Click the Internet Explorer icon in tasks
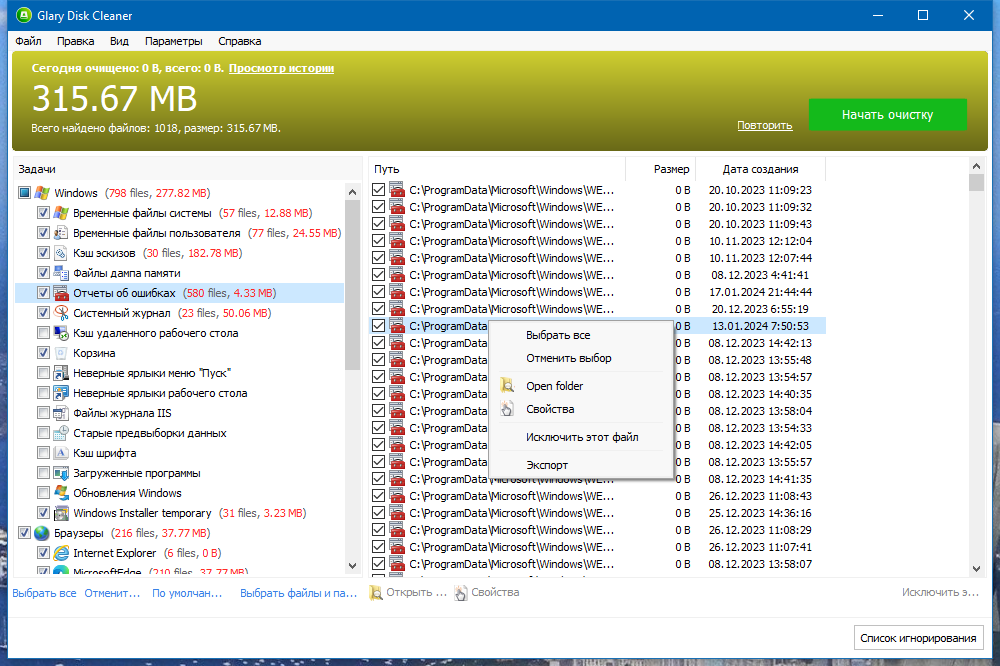 [x=61, y=553]
